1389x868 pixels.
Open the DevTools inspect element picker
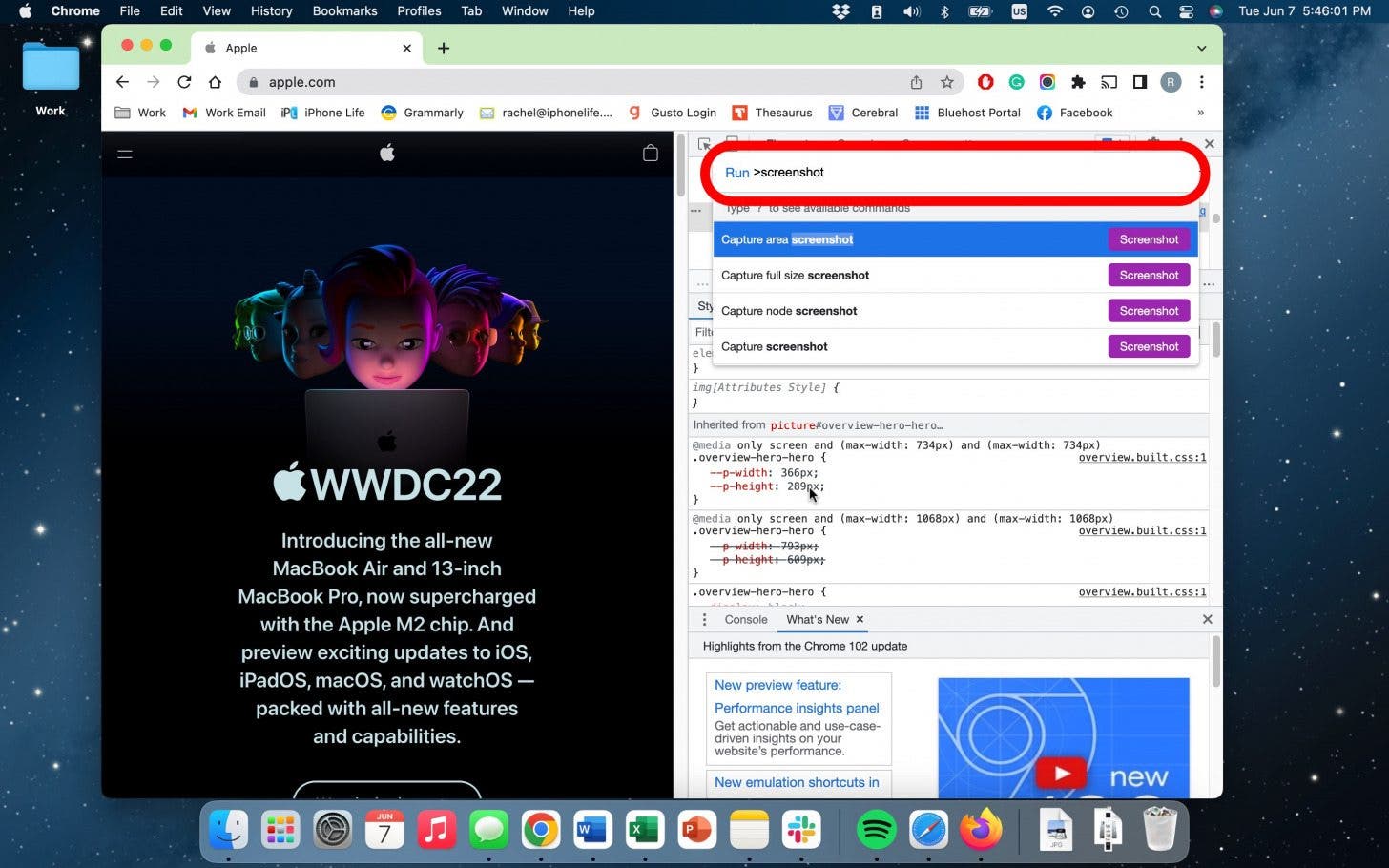coord(704,144)
